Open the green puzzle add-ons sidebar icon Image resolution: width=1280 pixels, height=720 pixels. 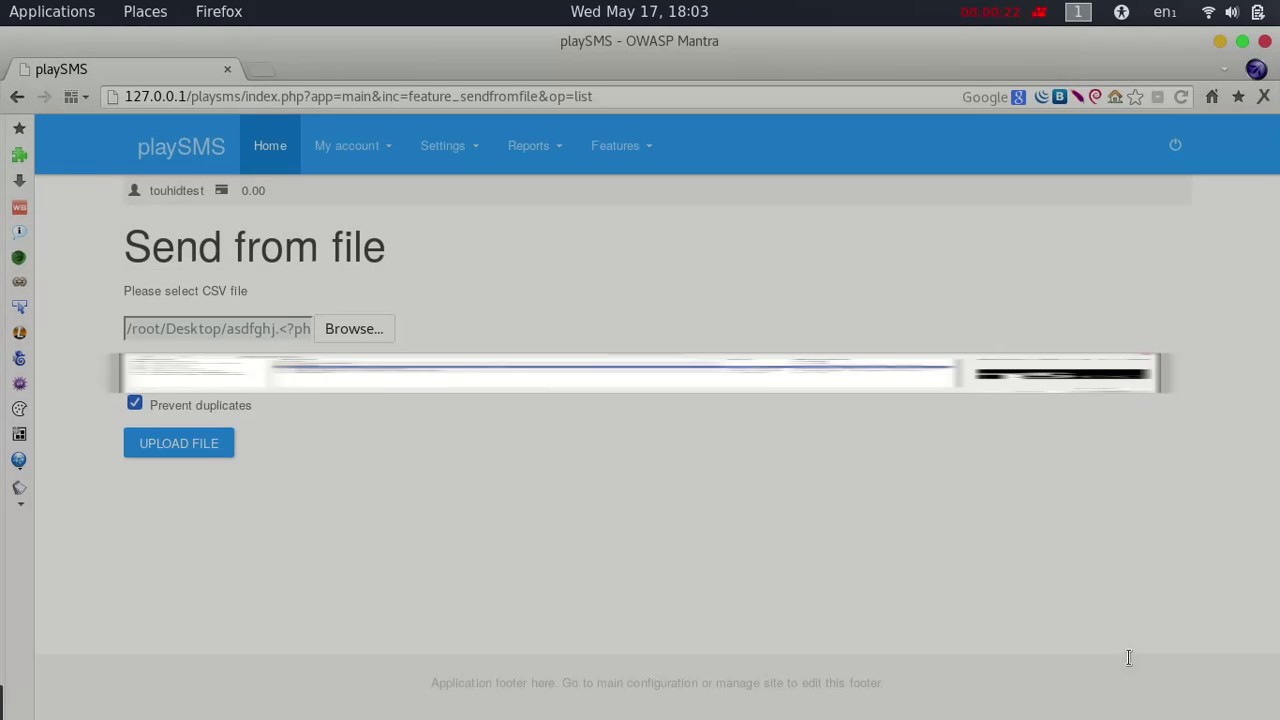pos(19,155)
